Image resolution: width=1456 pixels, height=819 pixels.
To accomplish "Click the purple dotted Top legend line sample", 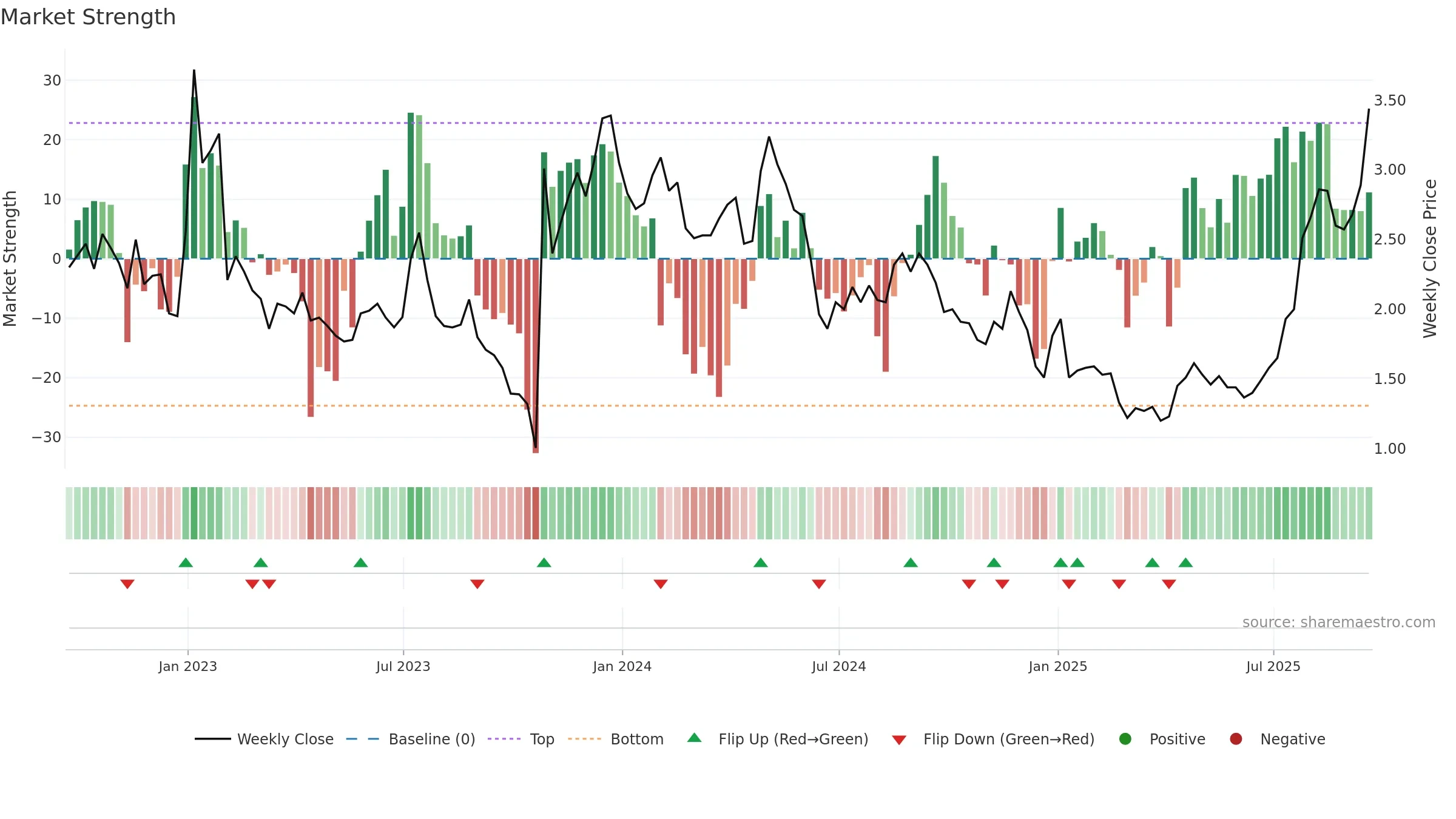I will coord(504,739).
